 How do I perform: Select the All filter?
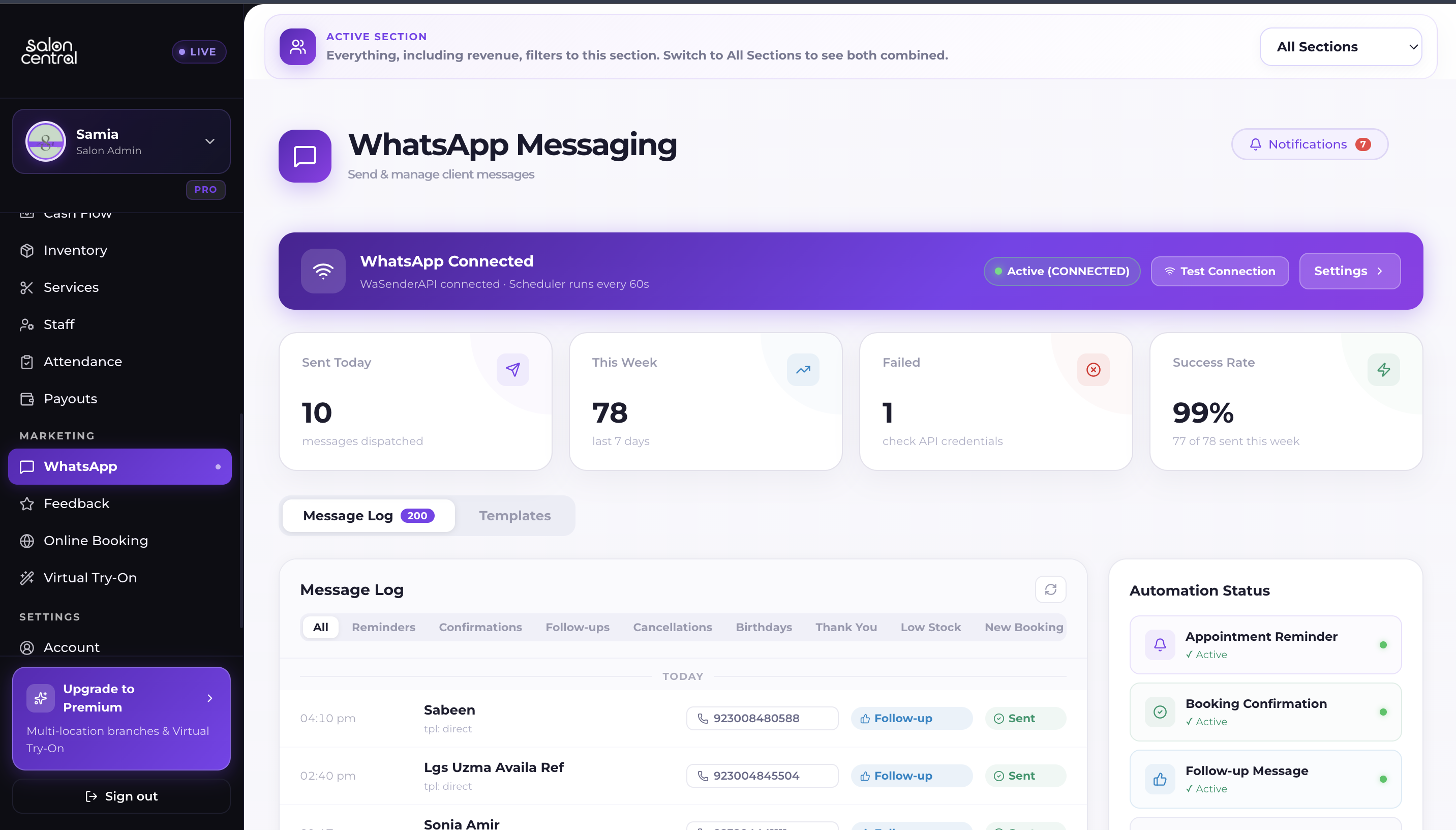[x=320, y=627]
